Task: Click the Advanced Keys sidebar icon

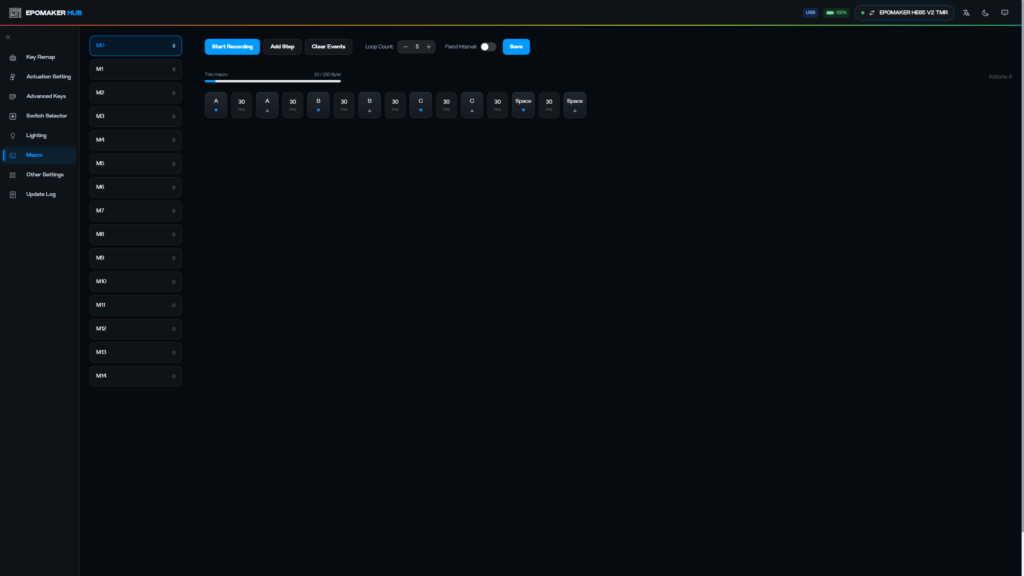Action: 12,97
